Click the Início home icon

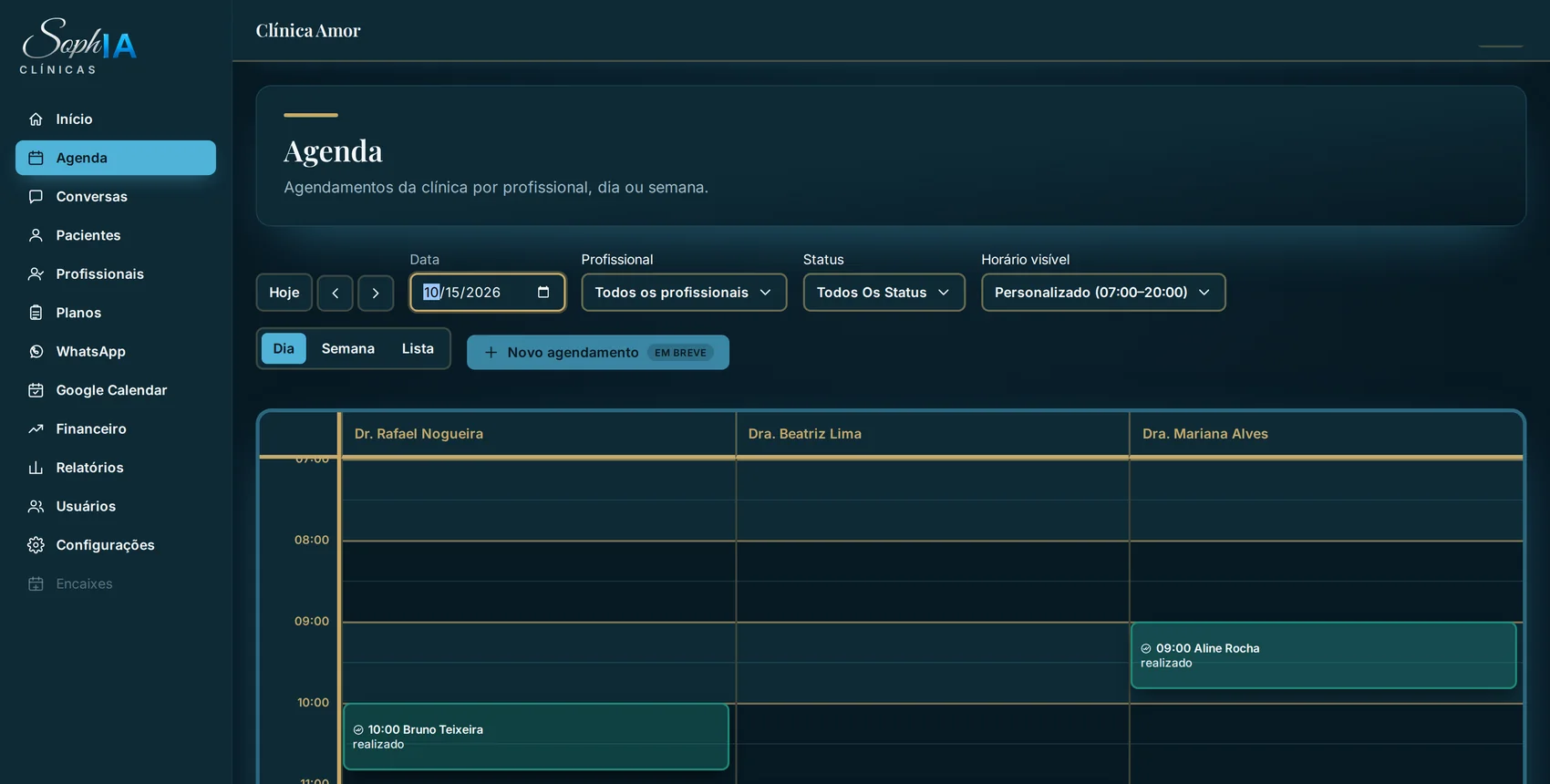(x=36, y=119)
